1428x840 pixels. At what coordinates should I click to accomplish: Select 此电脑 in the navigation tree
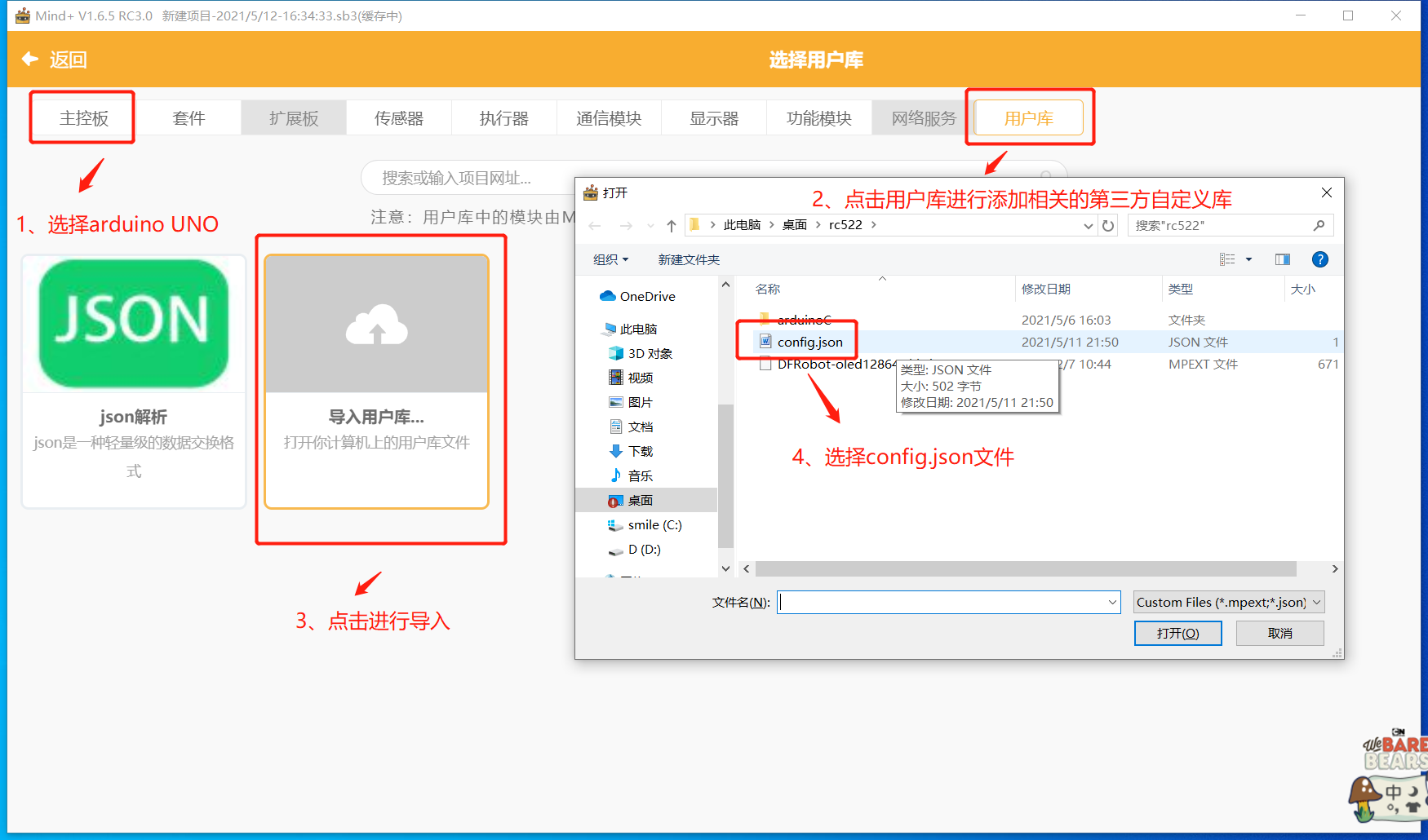(630, 329)
